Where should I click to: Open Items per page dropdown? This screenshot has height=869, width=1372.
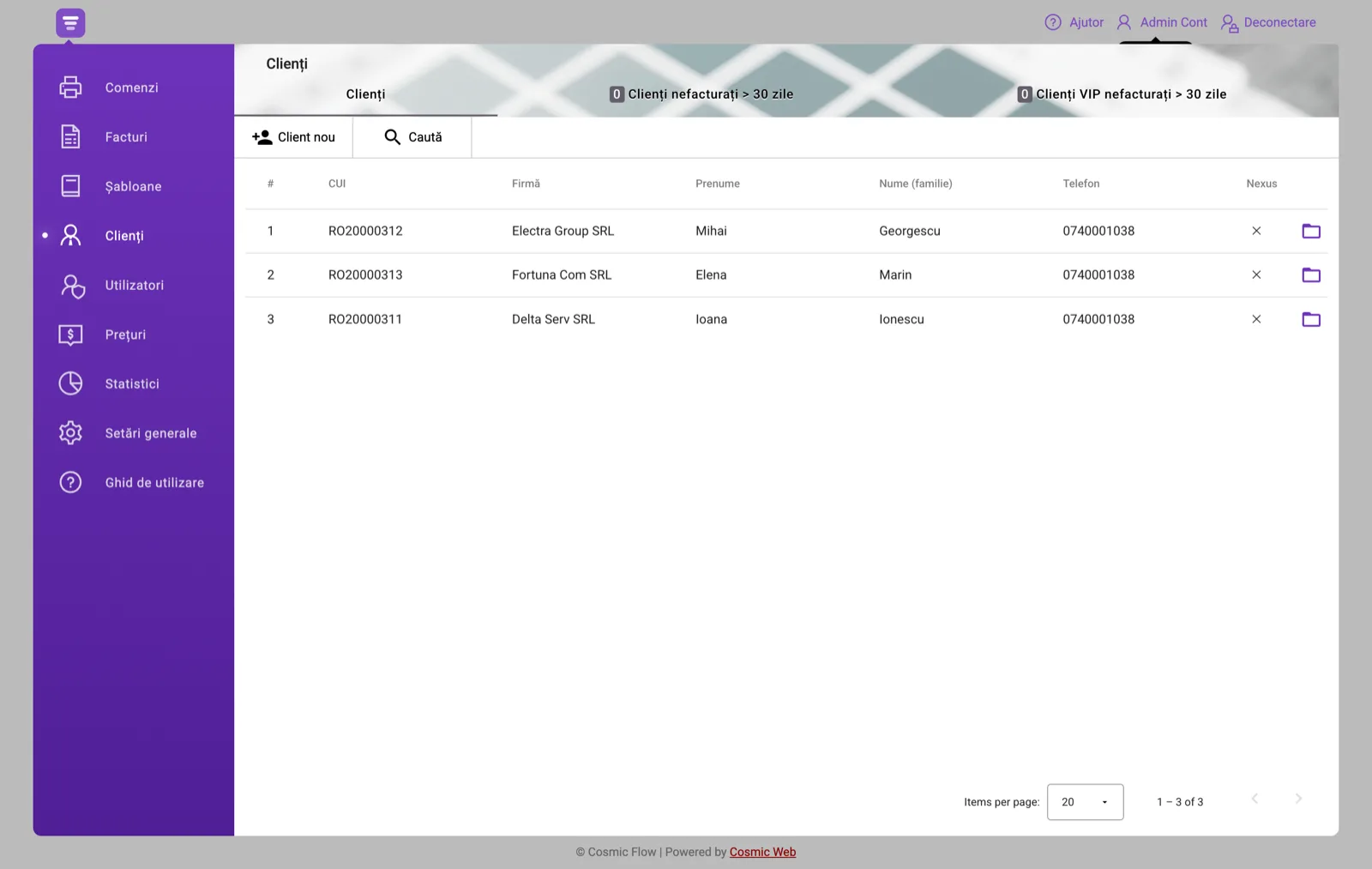(x=1085, y=802)
